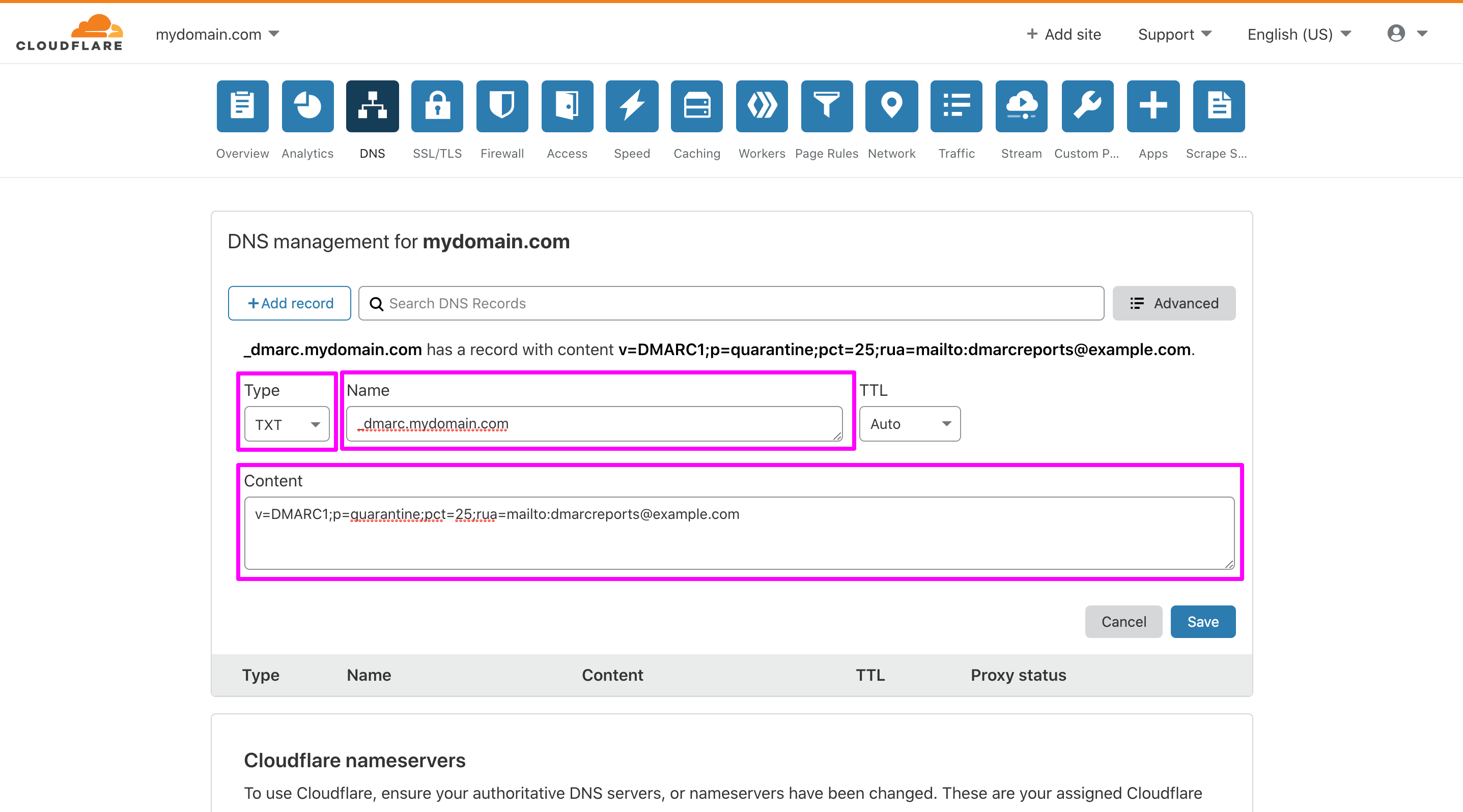The image size is (1463, 812).
Task: Open the SSL/TLS settings icon
Action: (437, 106)
